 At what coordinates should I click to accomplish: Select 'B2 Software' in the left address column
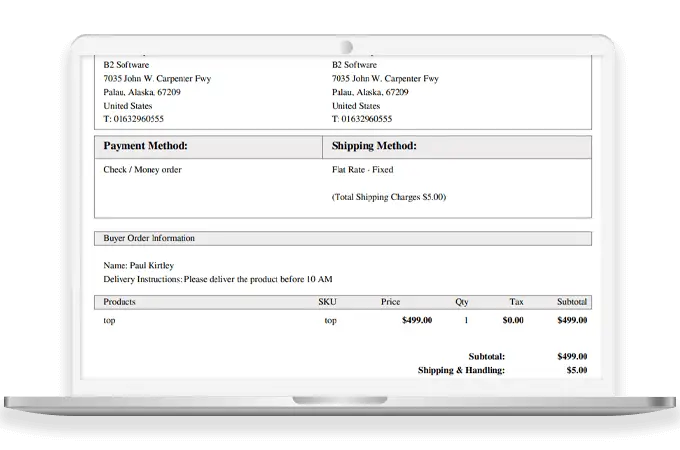tap(126, 65)
